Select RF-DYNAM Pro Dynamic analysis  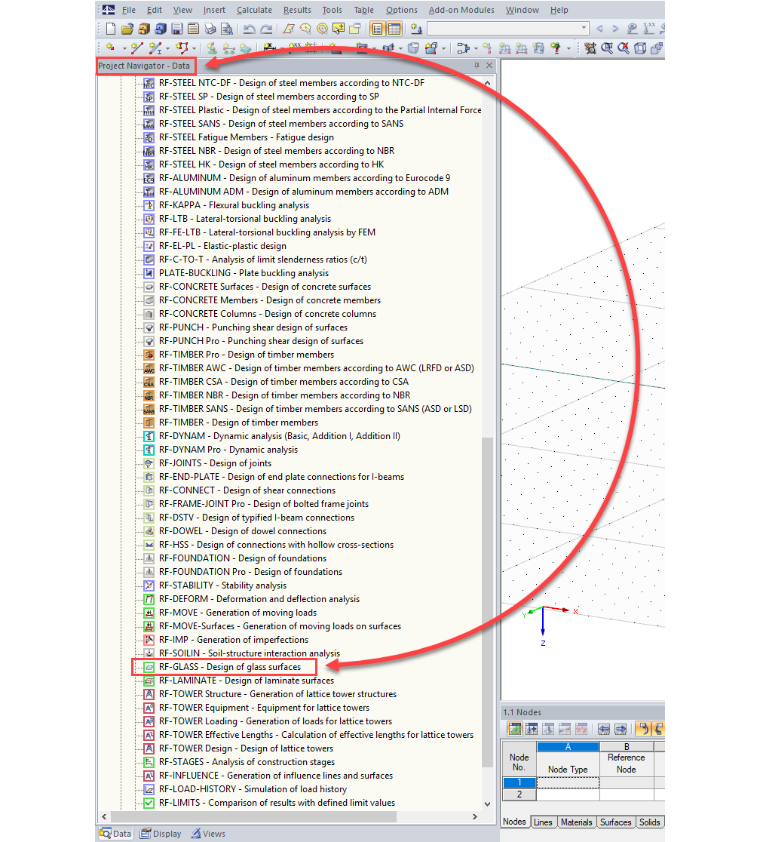click(228, 449)
